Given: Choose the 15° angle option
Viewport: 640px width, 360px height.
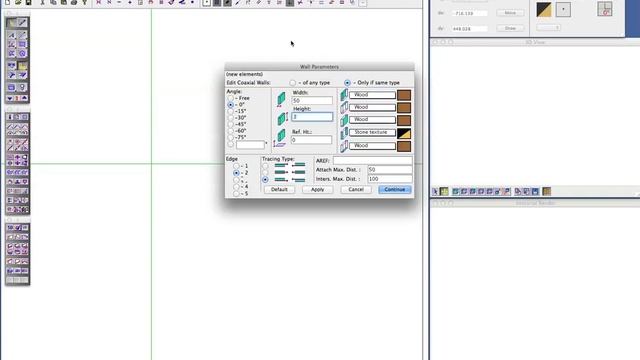Looking at the screenshot, I should [x=231, y=111].
